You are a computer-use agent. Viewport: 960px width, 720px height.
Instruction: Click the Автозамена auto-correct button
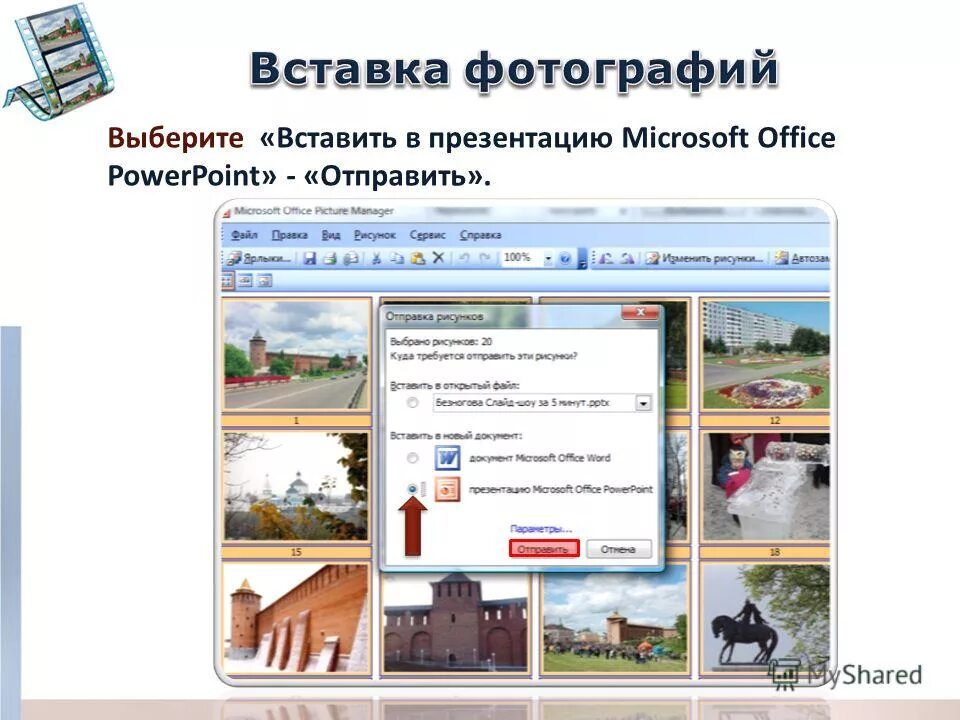[801, 258]
